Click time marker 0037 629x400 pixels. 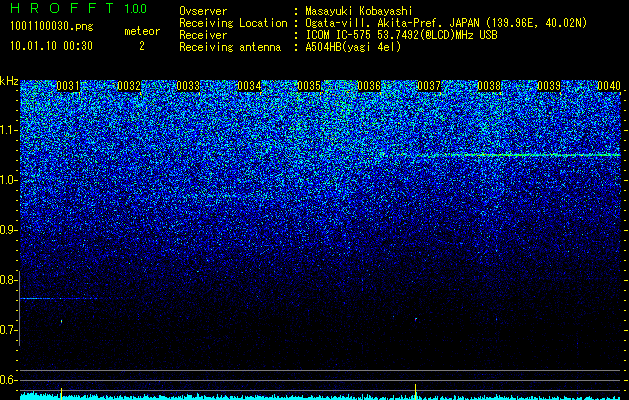tap(429, 86)
